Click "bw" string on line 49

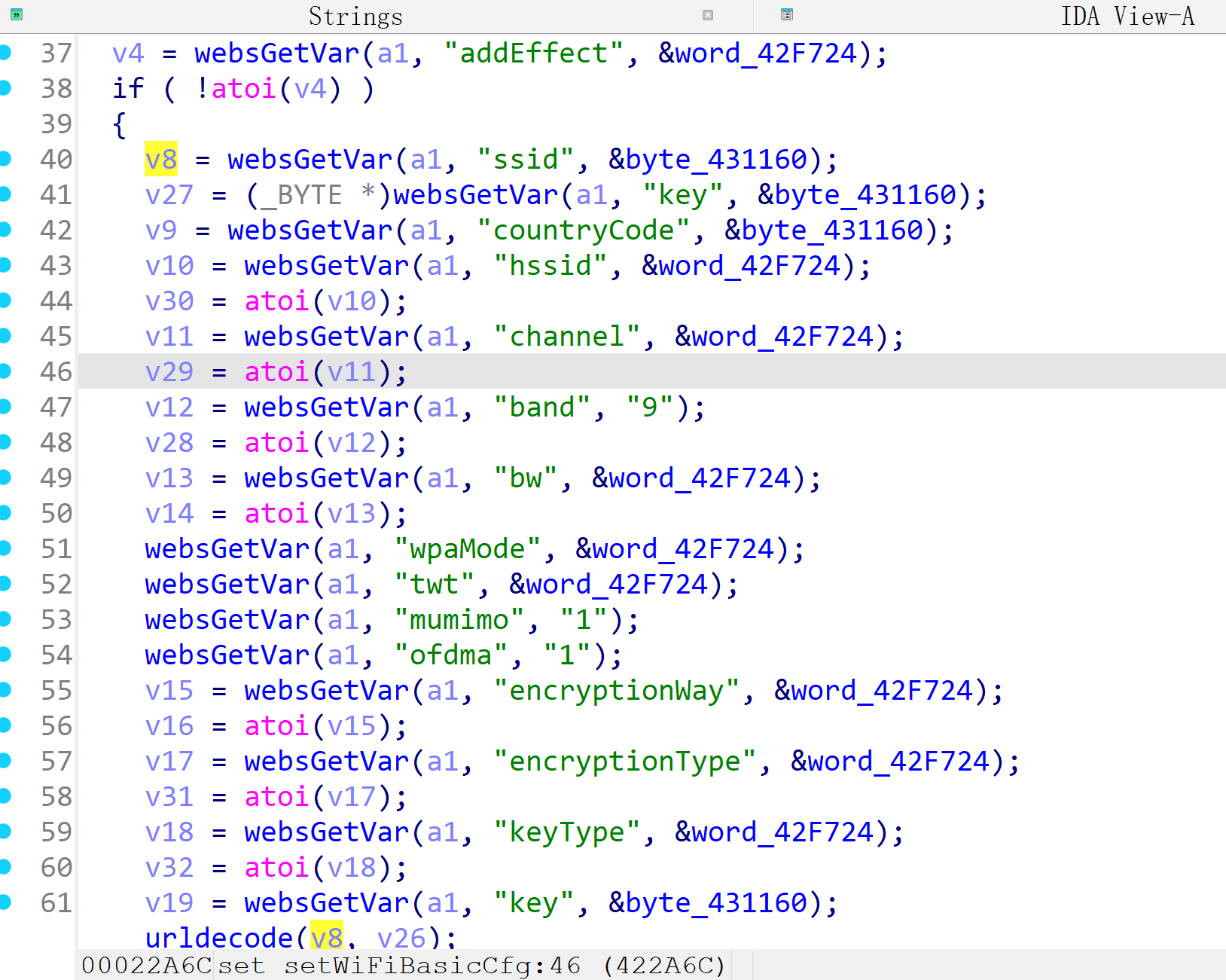tap(526, 478)
